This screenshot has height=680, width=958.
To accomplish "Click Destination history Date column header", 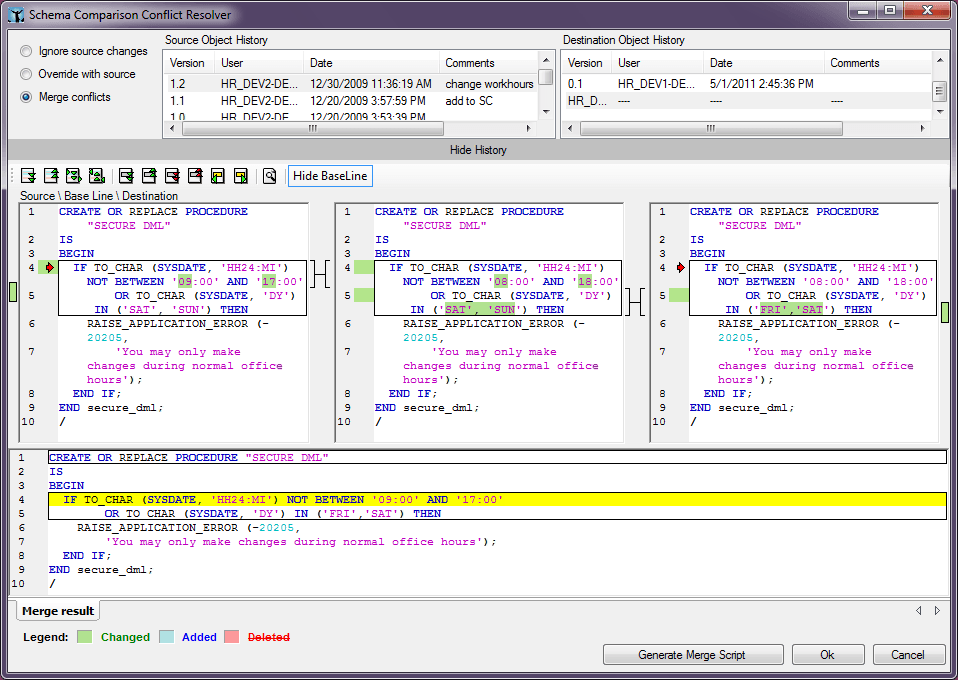I will [x=764, y=63].
